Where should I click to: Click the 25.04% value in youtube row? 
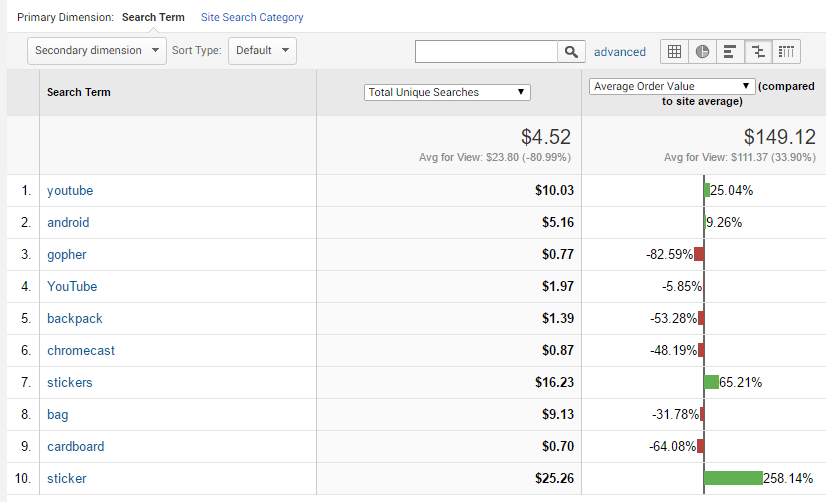[x=732, y=190]
